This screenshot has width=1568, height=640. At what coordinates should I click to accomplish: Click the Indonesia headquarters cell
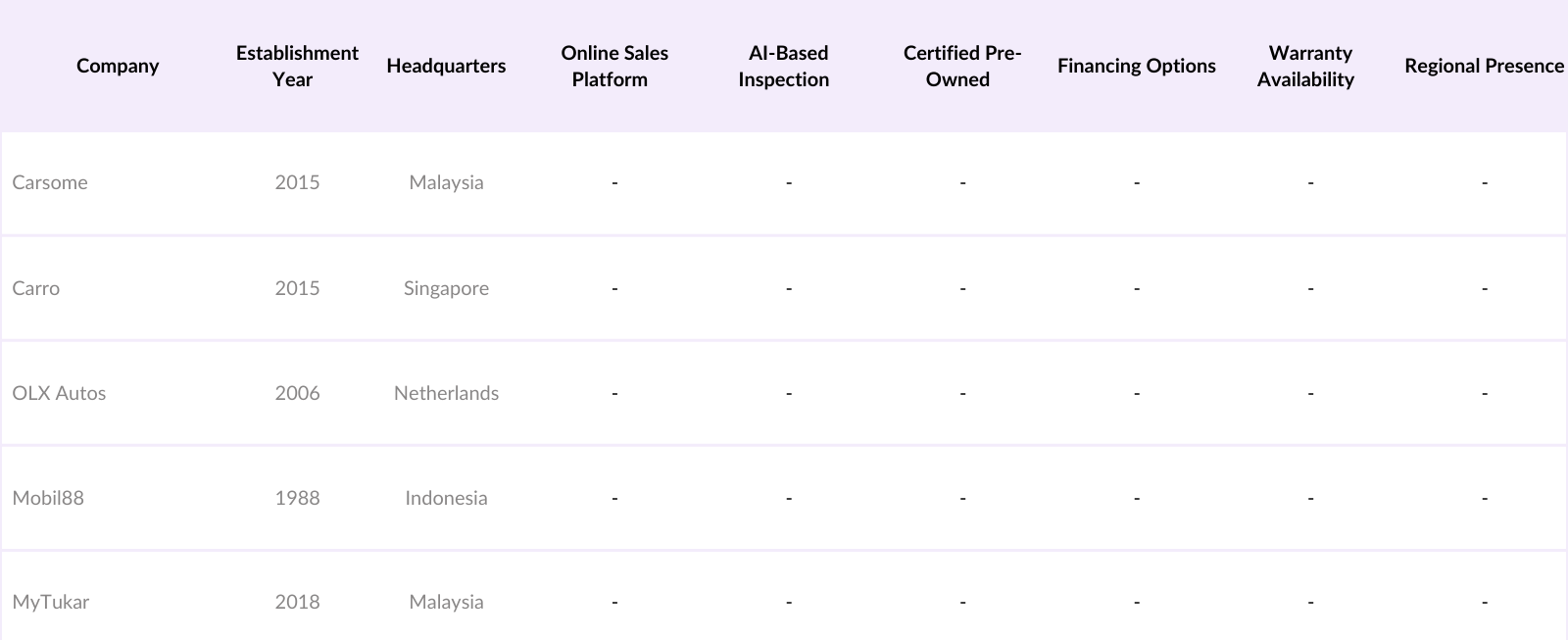(x=446, y=498)
